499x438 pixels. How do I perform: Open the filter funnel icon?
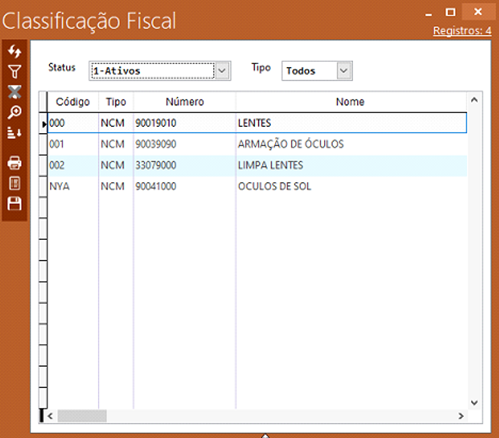pyautogui.click(x=14, y=71)
